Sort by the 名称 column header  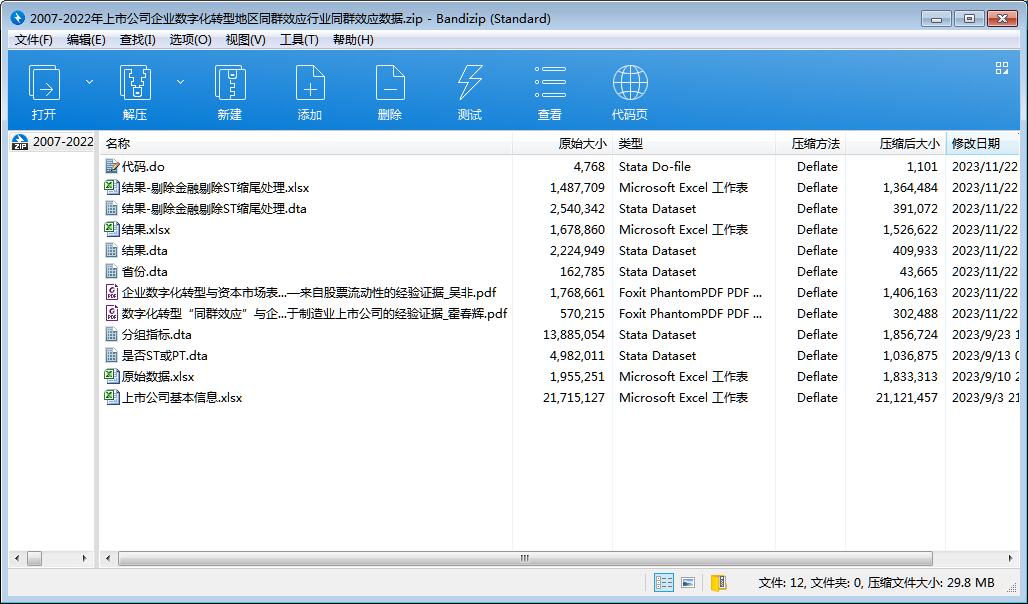(306, 144)
